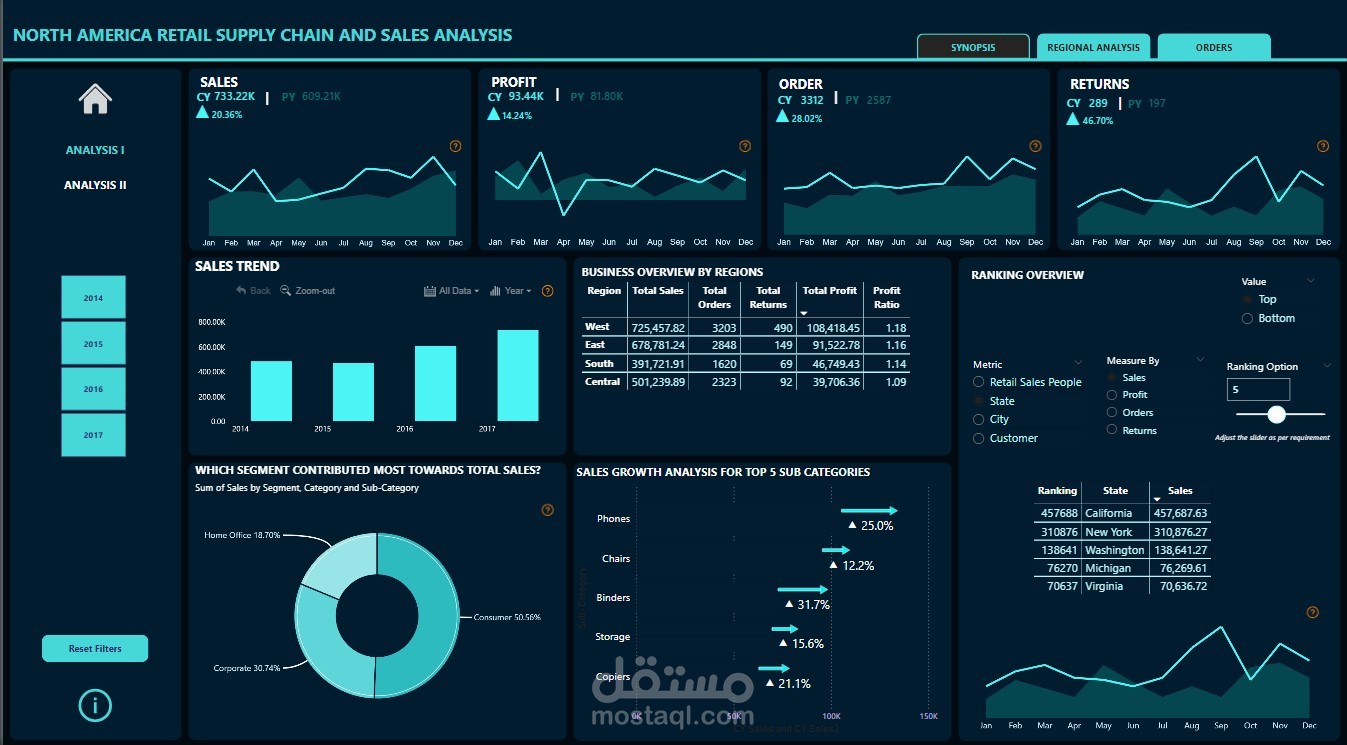Image resolution: width=1347 pixels, height=745 pixels.
Task: Click the Back arrow in Sales Trend
Action: pos(241,290)
